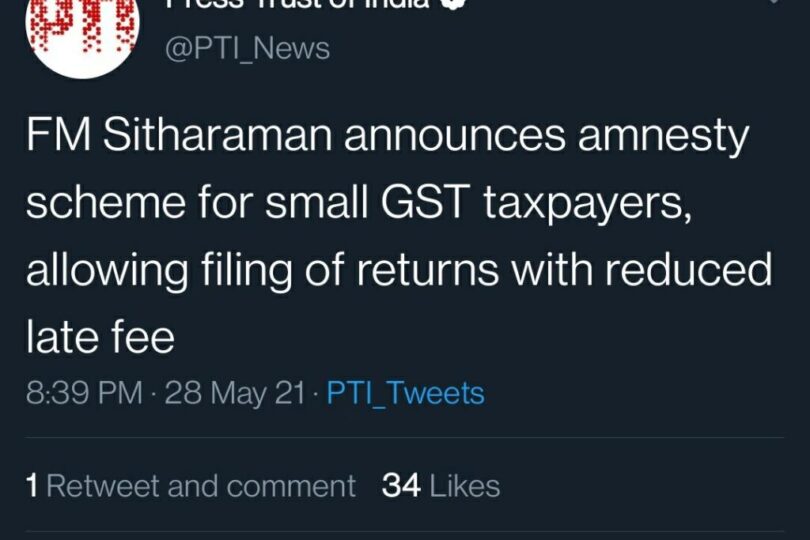View the Retweet and comment list
The width and height of the screenshot is (810, 540).
click(x=201, y=486)
